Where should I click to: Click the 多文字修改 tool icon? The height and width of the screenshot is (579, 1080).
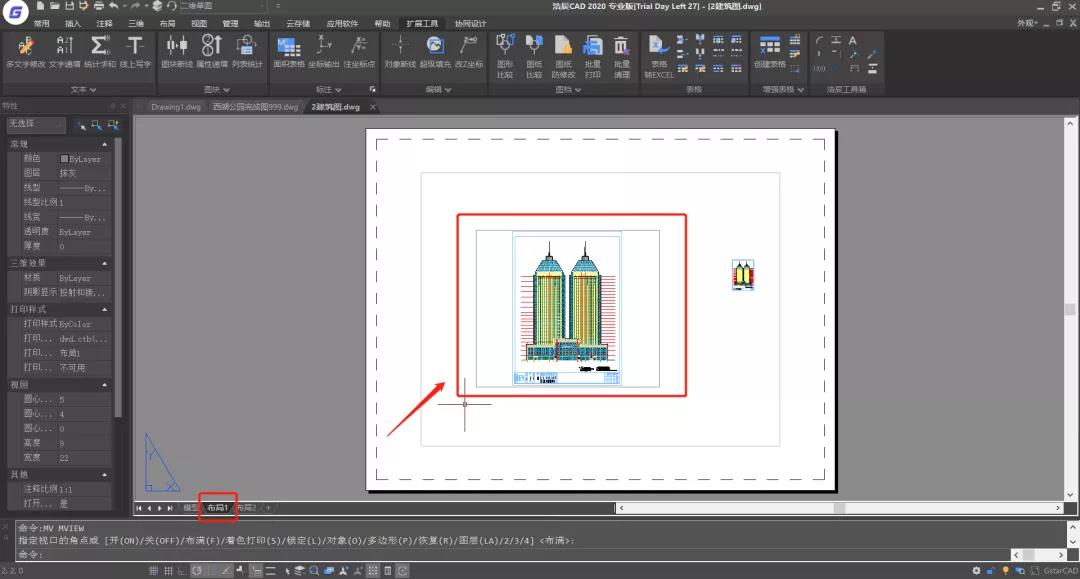(25, 46)
